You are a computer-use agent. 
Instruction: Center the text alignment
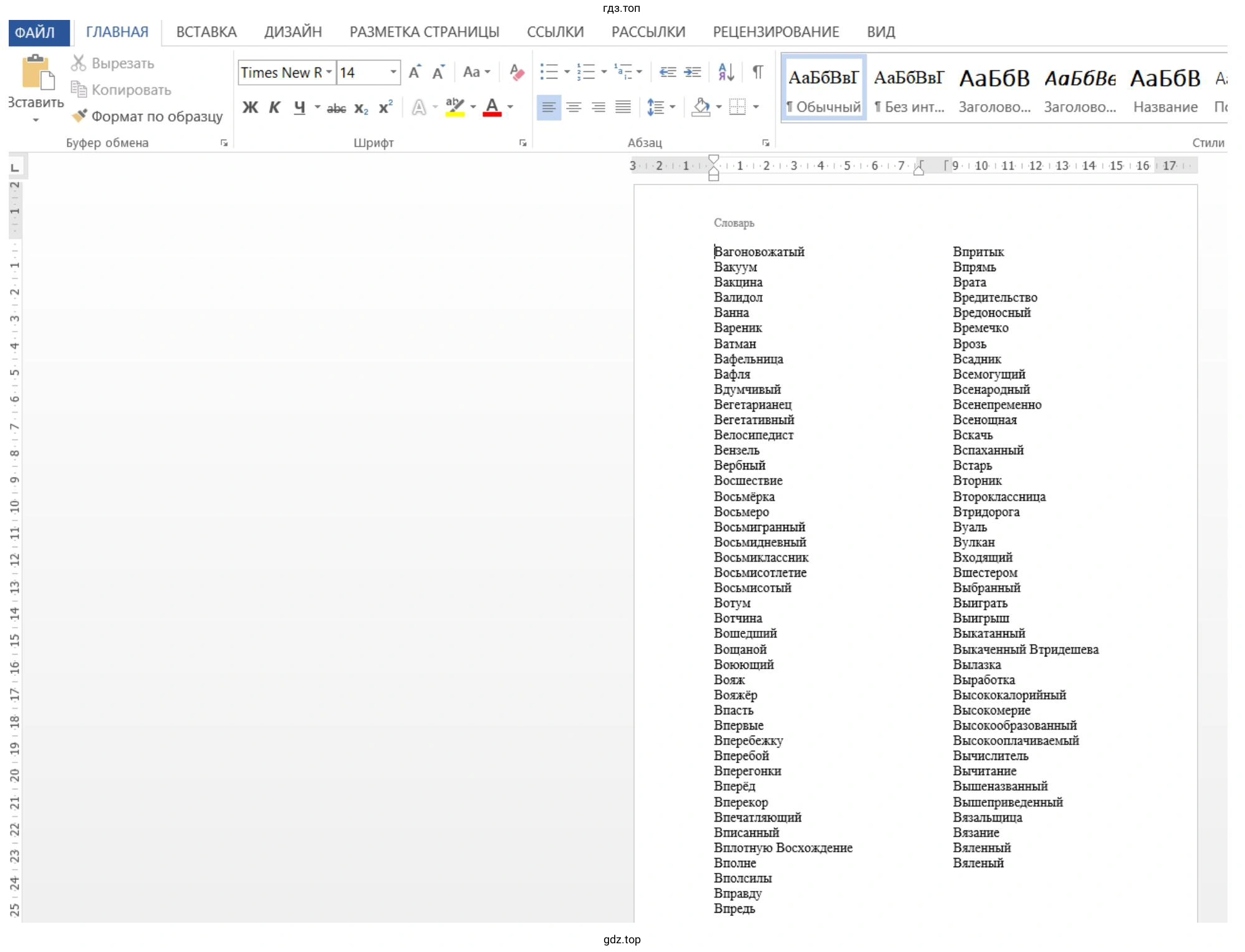point(574,107)
